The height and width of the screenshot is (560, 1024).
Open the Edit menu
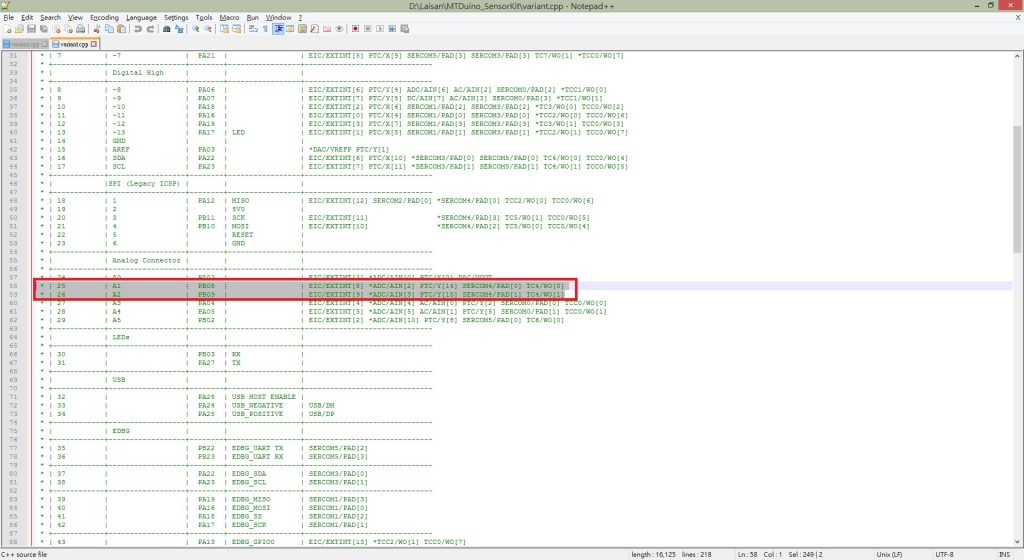tap(27, 18)
